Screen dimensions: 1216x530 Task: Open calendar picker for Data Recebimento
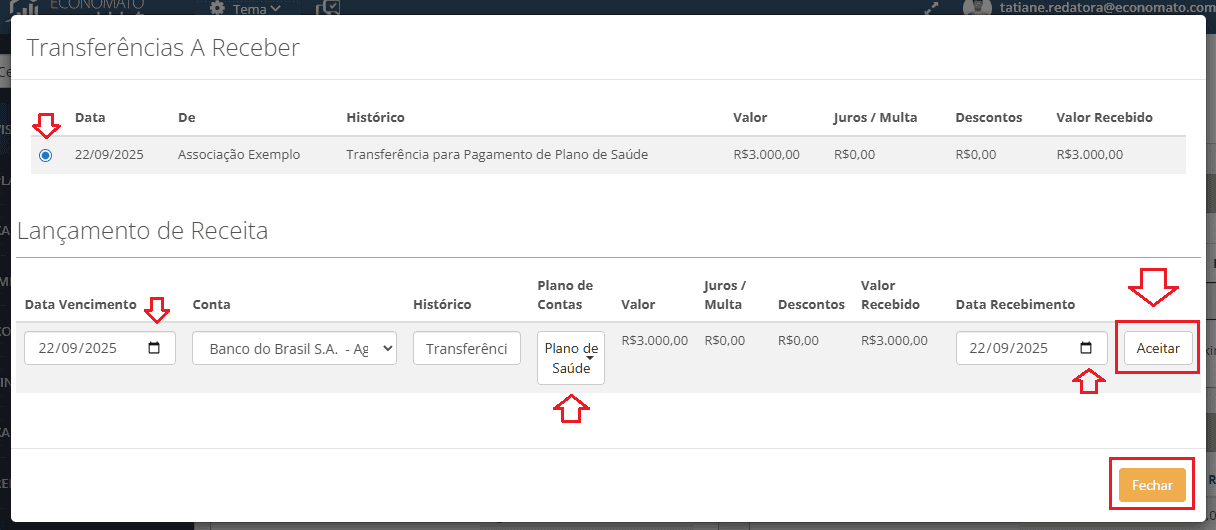(1086, 348)
